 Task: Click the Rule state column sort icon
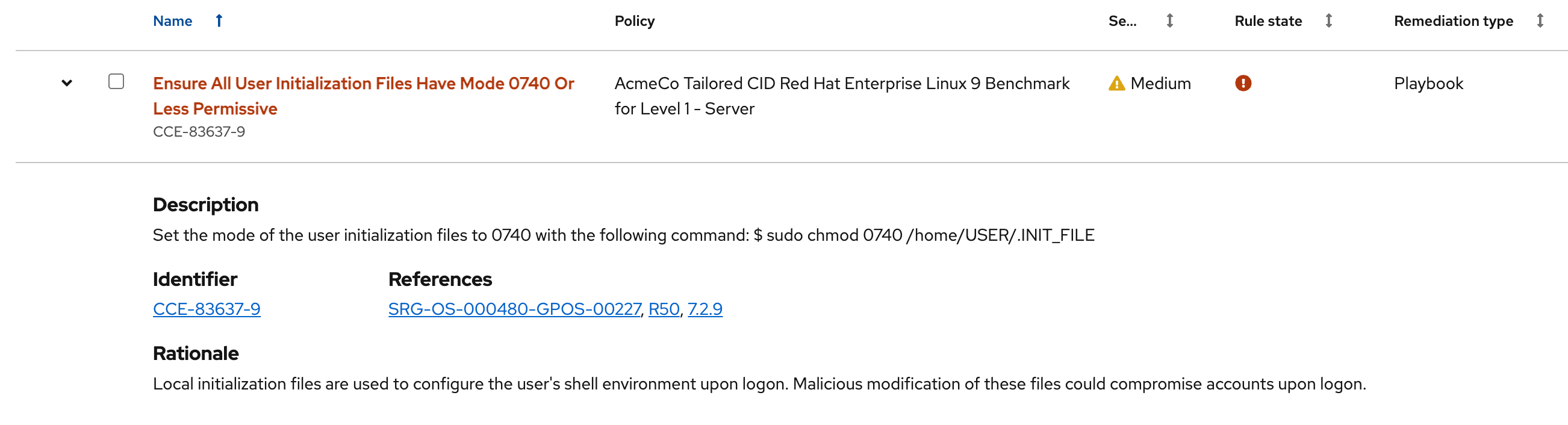[1329, 20]
